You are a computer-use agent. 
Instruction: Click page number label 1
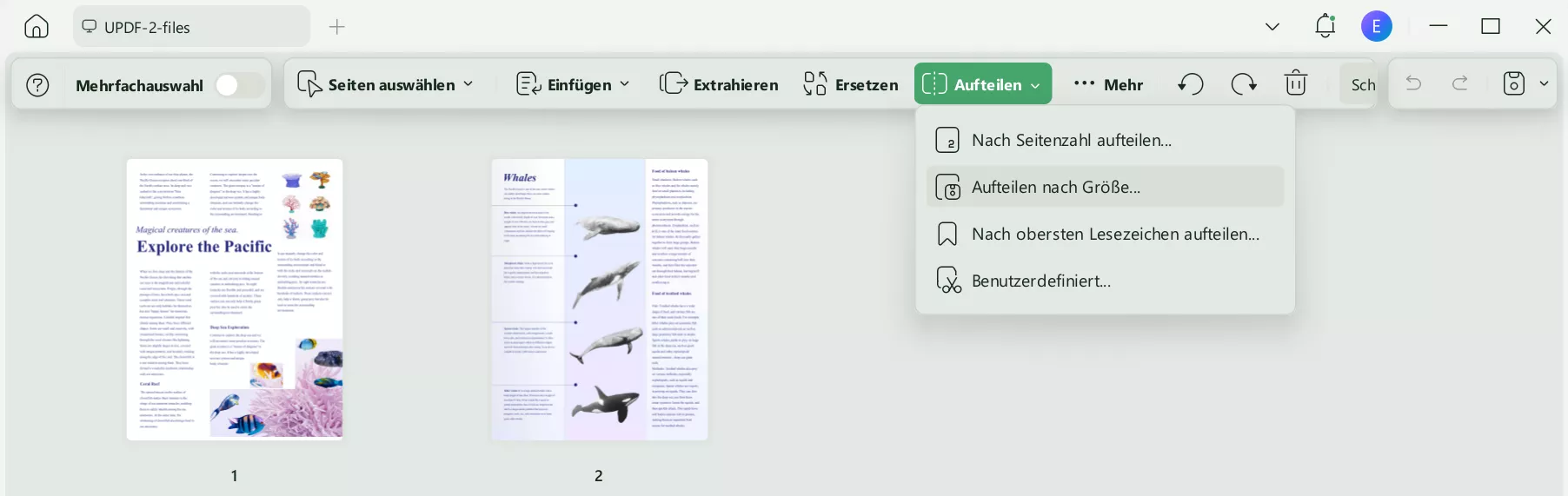coord(234,475)
